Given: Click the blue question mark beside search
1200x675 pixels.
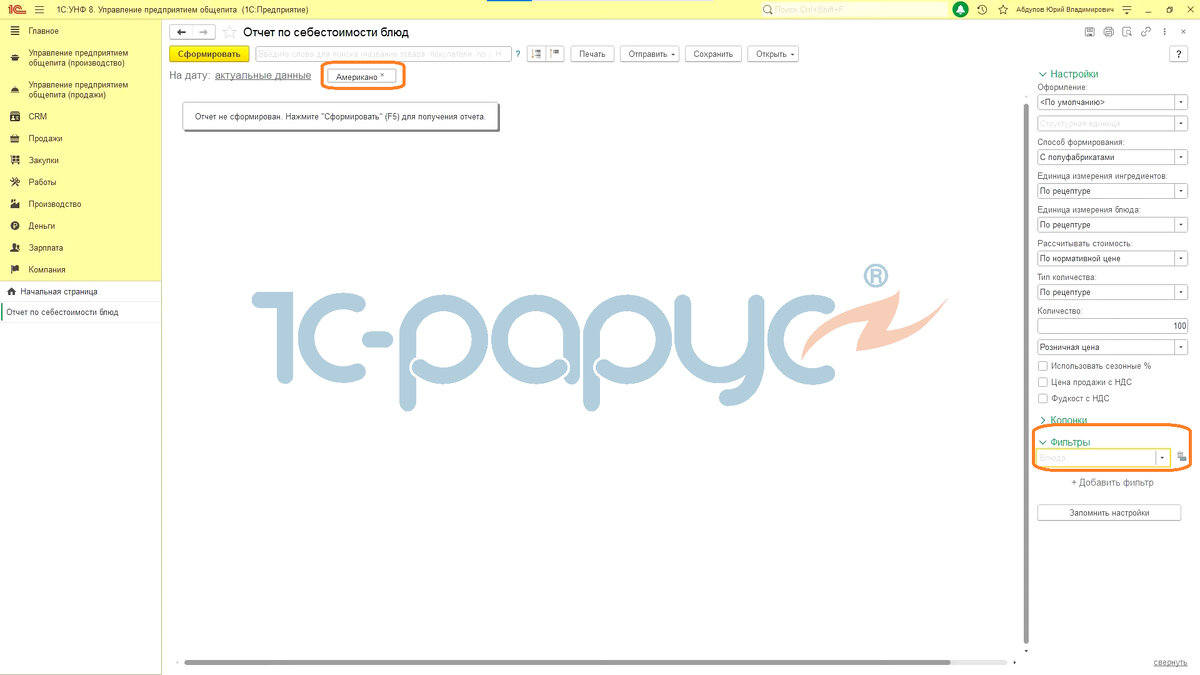Looking at the screenshot, I should pos(517,54).
